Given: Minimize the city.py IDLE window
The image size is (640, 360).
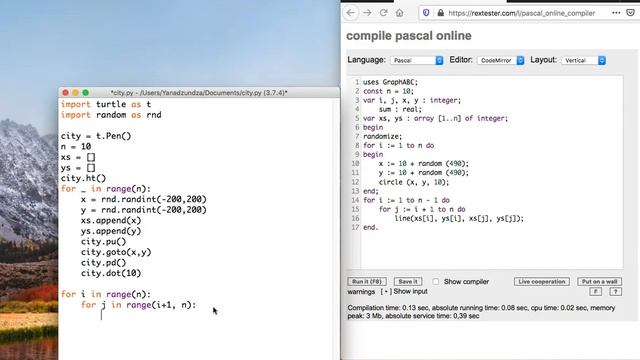Looking at the screenshot, I should [75, 93].
